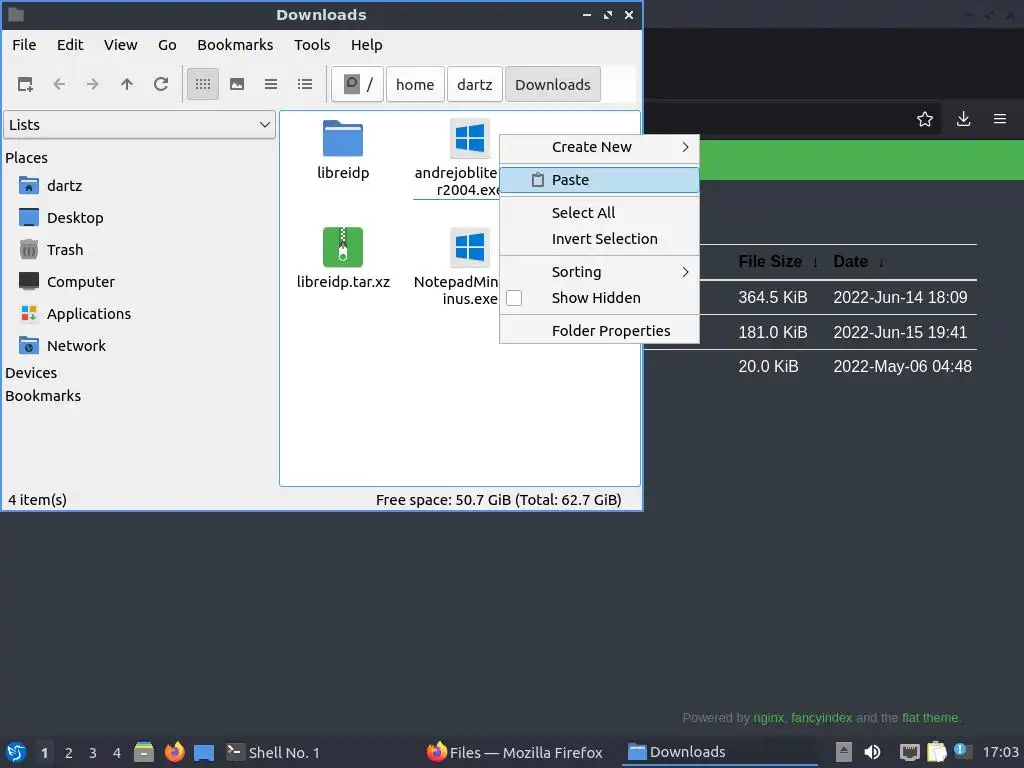
Task: Open the File menu
Action: (x=24, y=45)
